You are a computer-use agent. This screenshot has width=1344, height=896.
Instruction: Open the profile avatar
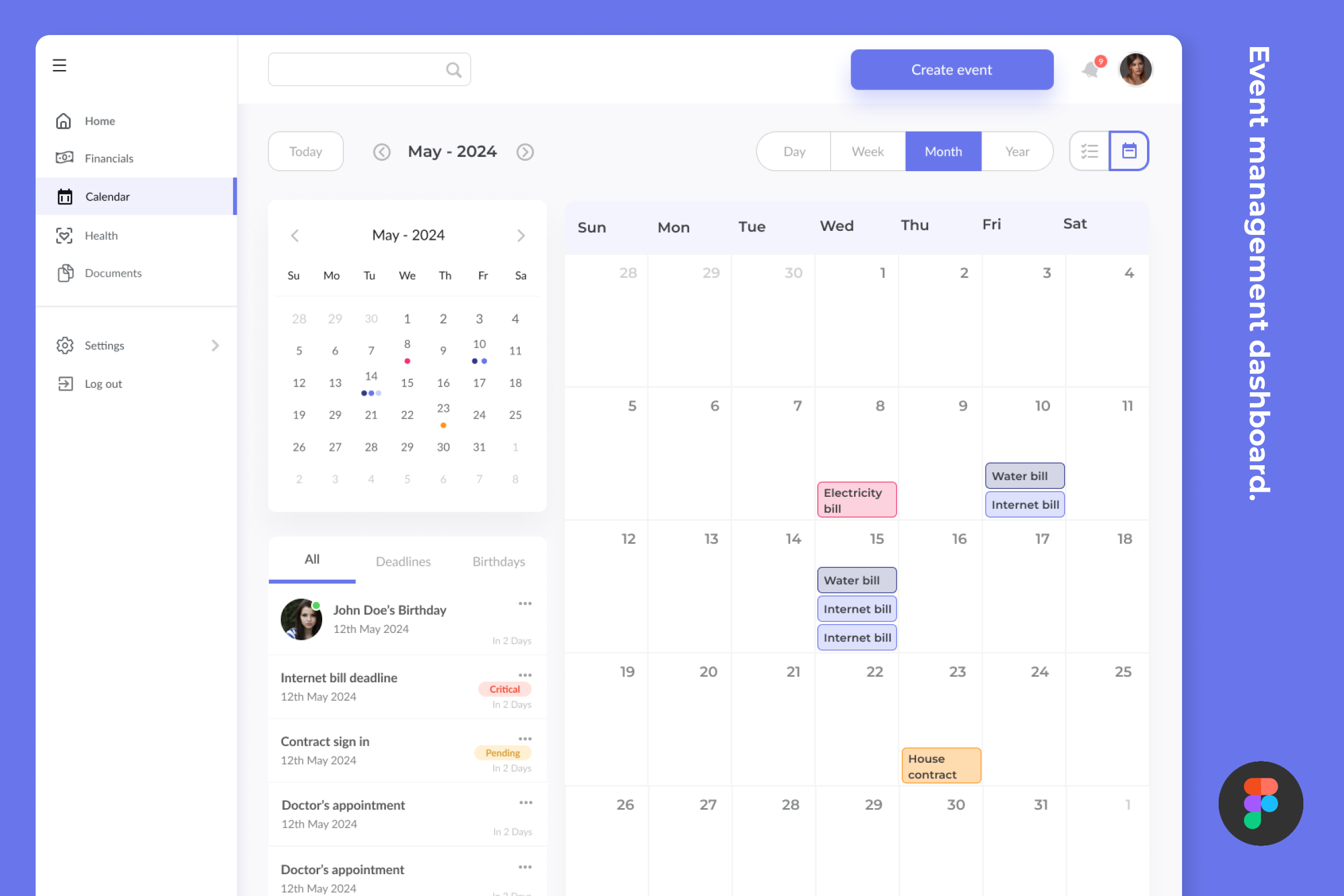[x=1136, y=69]
